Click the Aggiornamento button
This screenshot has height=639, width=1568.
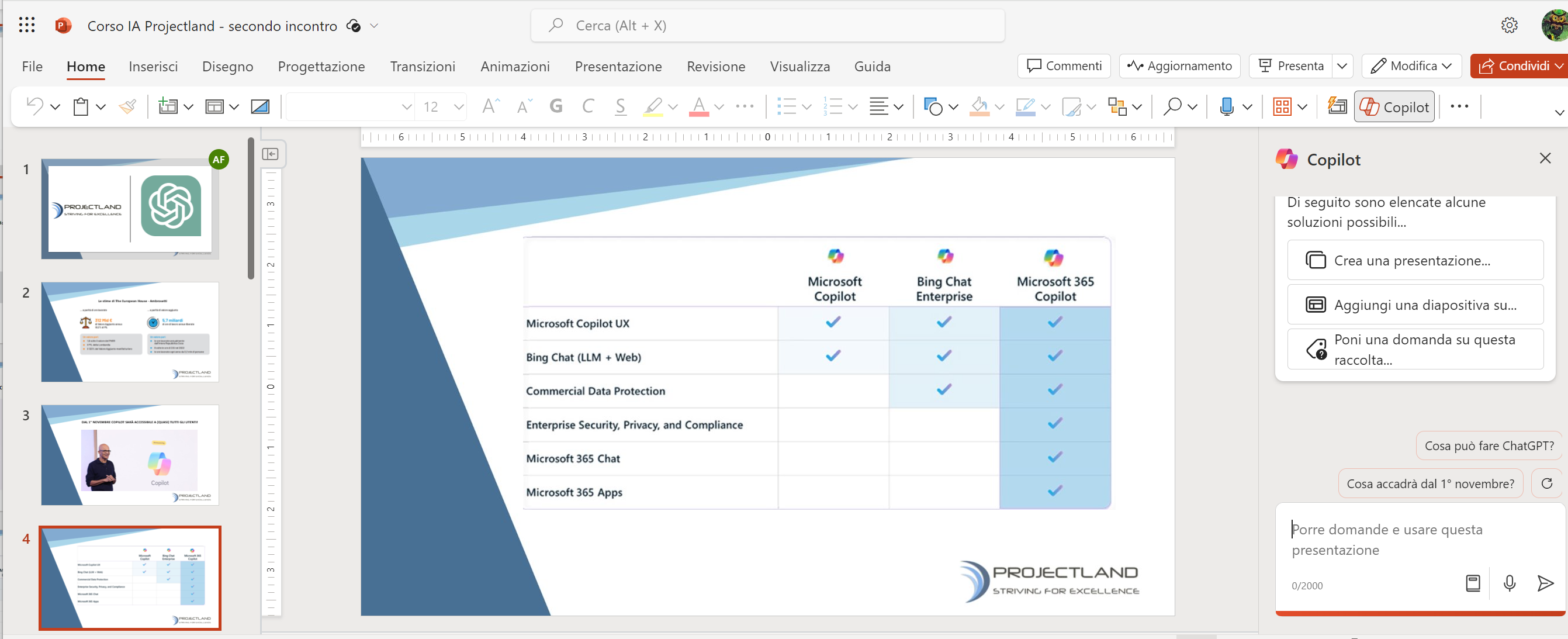(x=1179, y=66)
